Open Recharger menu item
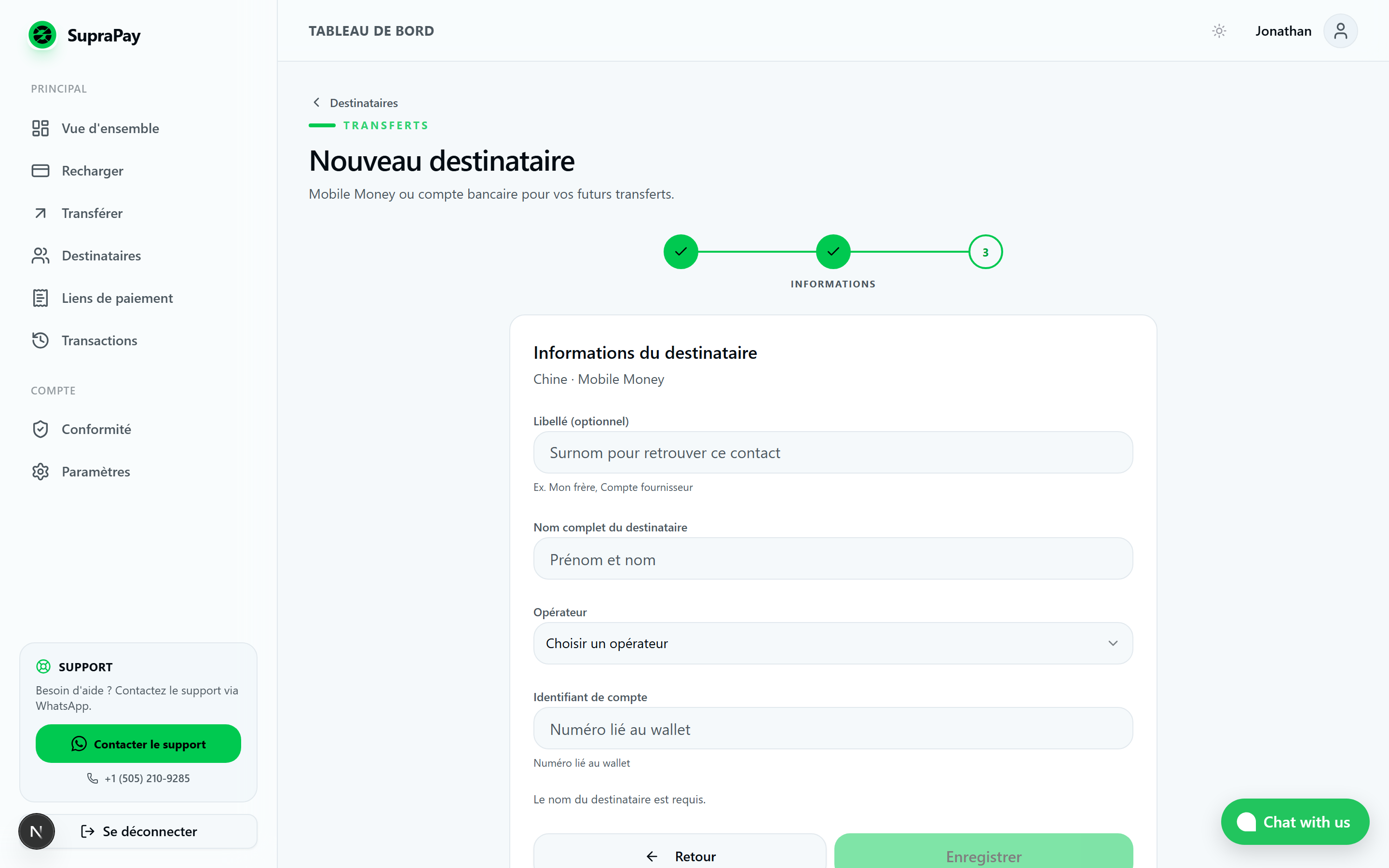 [x=138, y=171]
